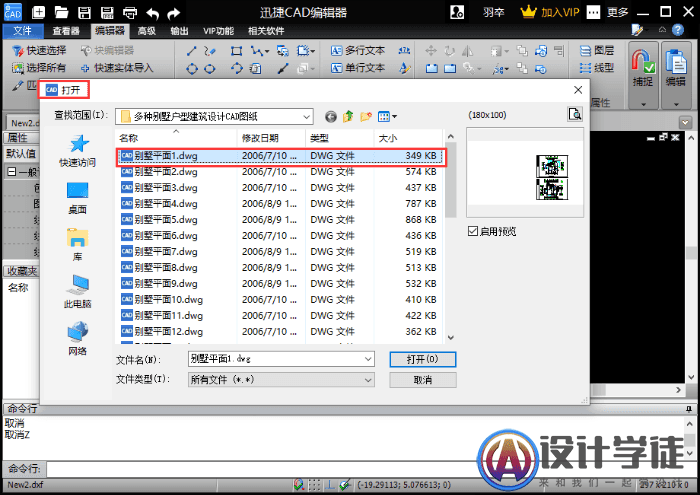Switch to the VIP功能 tab
Screen dimensions: 700x495
(x=218, y=30)
